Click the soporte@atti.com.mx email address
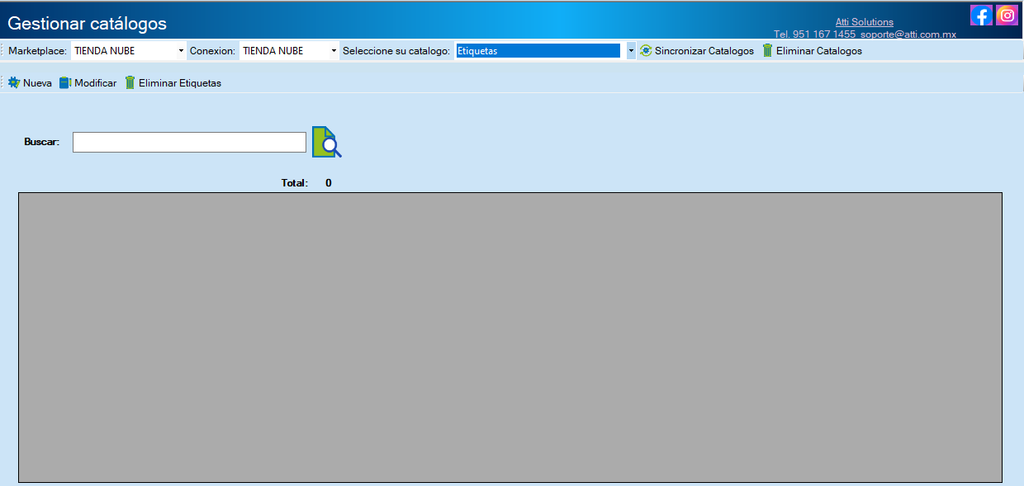1024x486 pixels. coord(907,34)
